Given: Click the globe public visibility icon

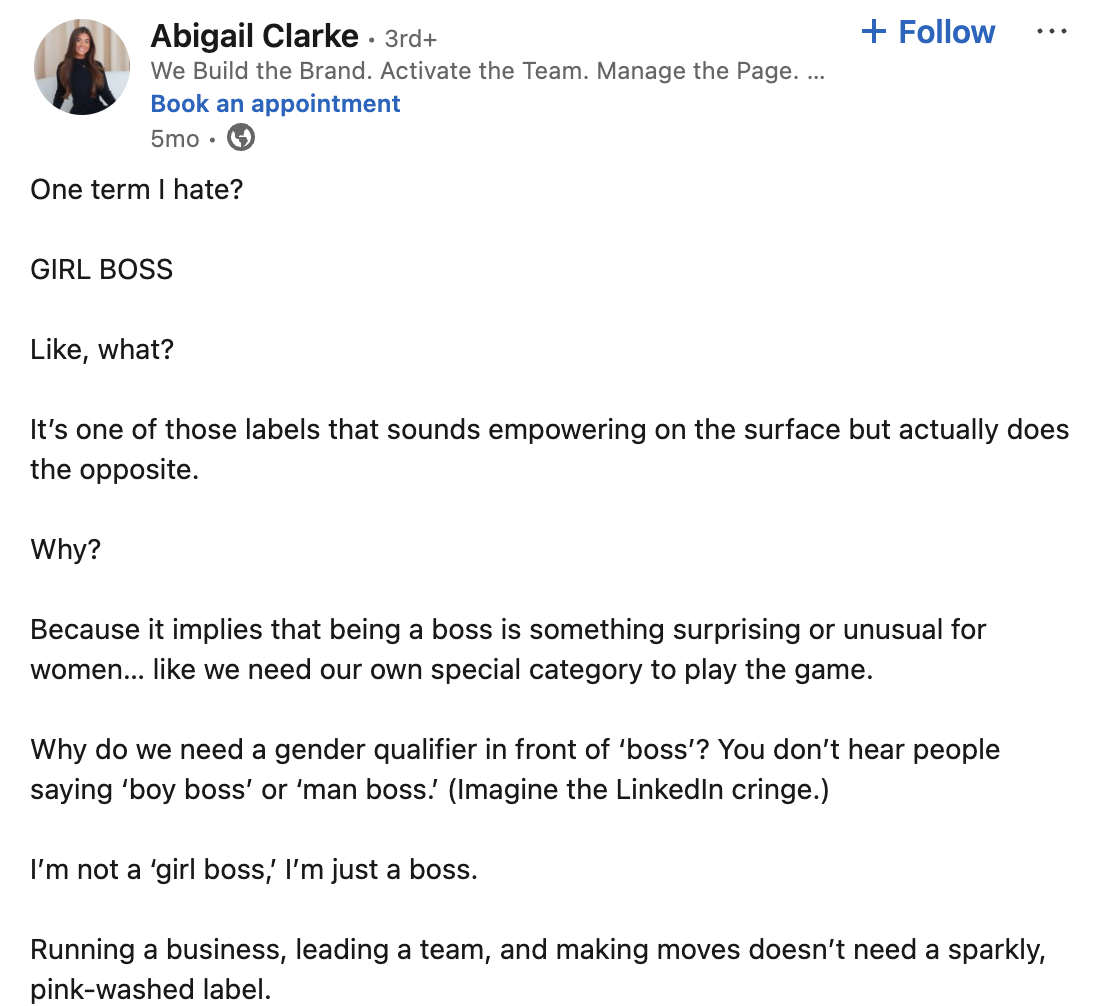Looking at the screenshot, I should (x=241, y=138).
